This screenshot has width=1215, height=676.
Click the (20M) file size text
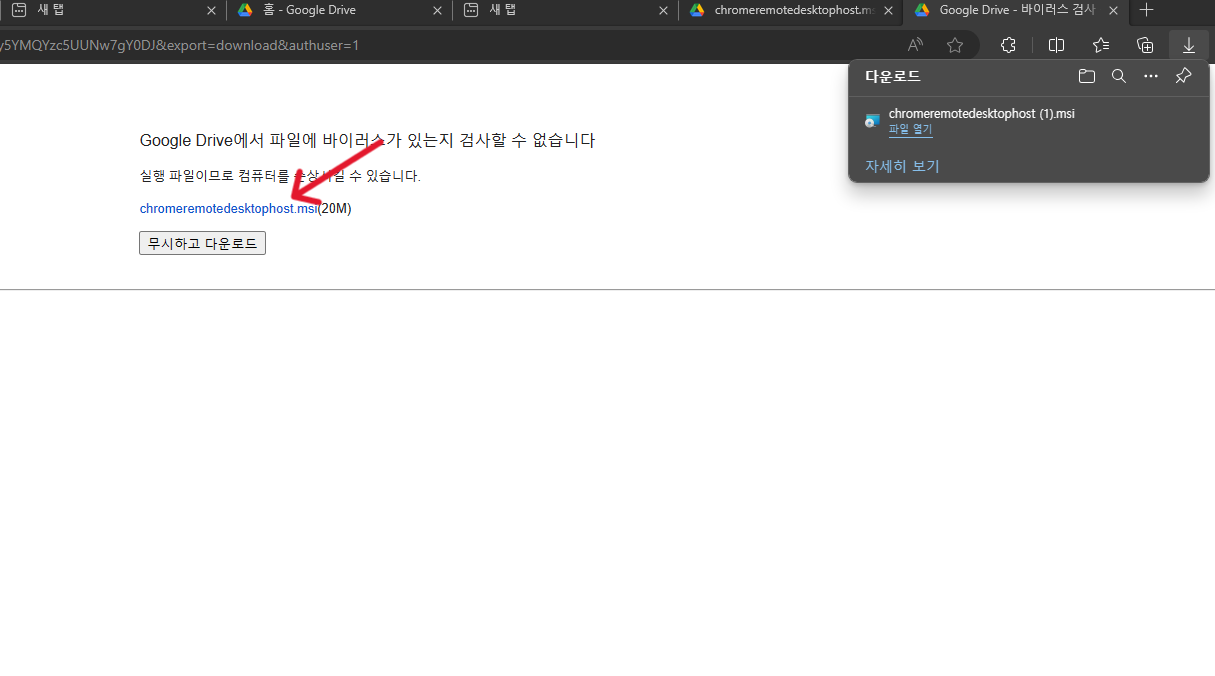334,208
